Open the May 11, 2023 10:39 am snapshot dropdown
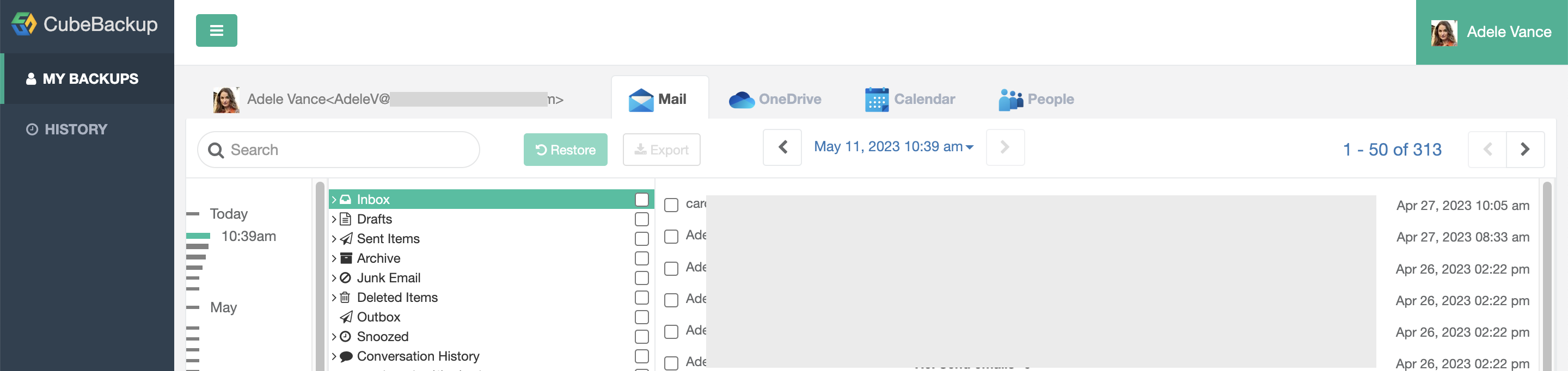Viewport: 1568px width, 371px height. tap(893, 147)
